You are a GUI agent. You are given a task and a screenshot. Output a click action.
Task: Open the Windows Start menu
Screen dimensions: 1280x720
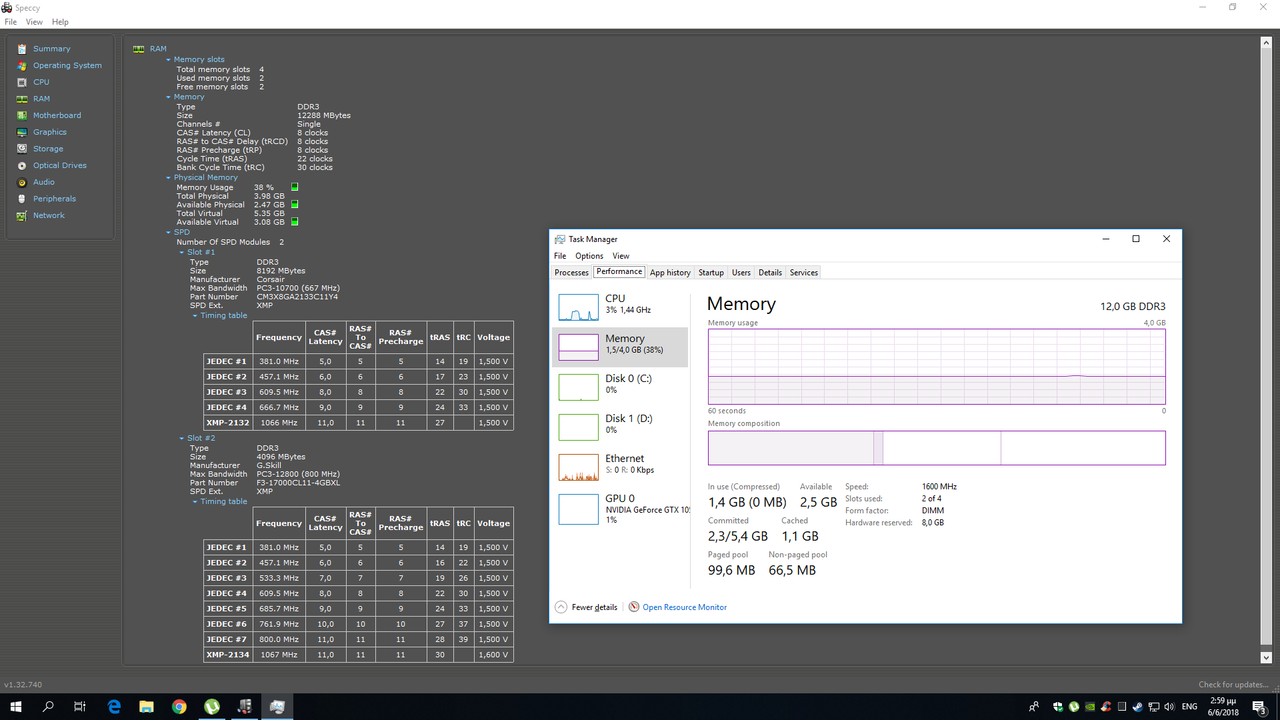click(16, 707)
